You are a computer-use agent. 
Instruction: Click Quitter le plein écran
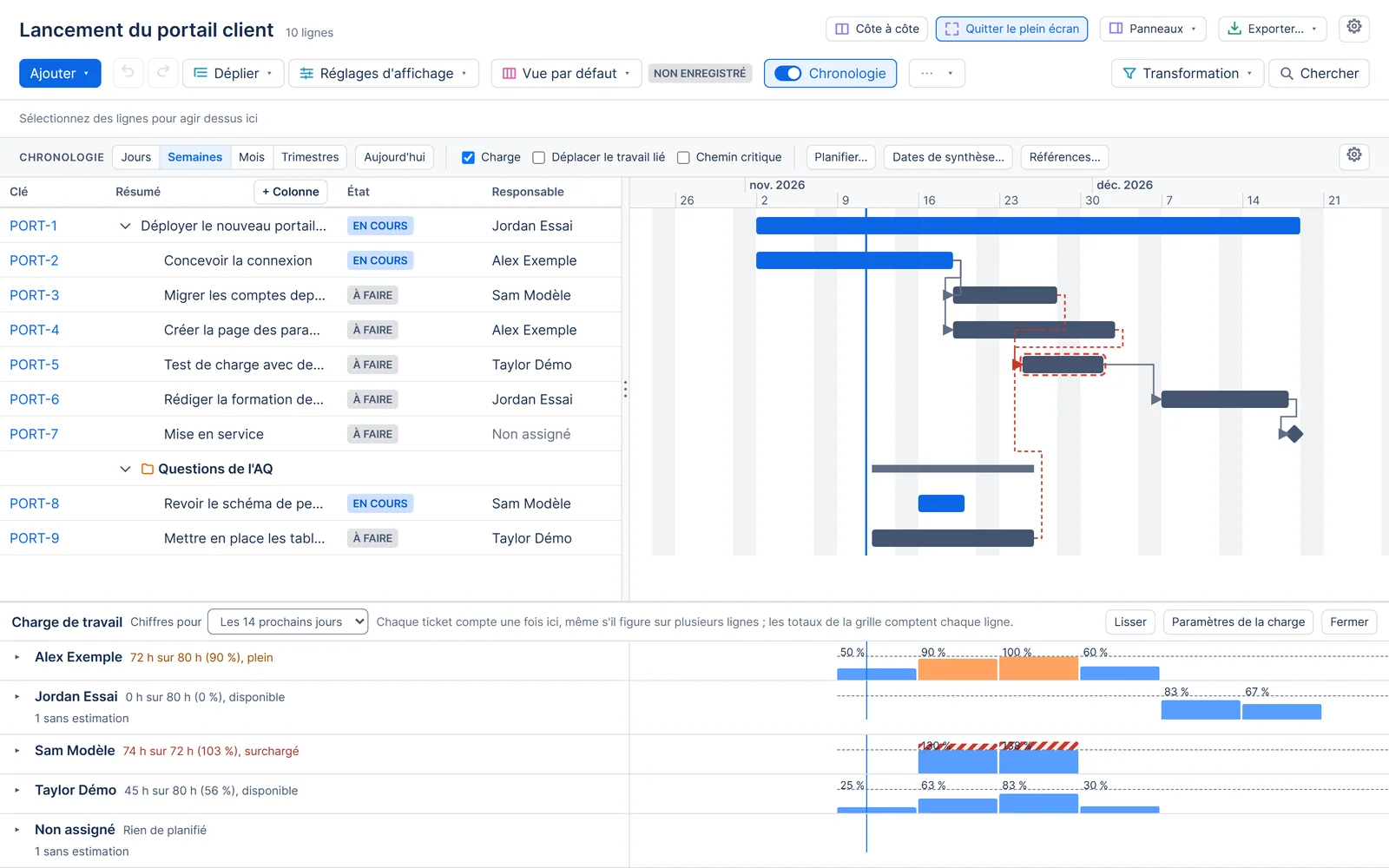click(x=1011, y=29)
